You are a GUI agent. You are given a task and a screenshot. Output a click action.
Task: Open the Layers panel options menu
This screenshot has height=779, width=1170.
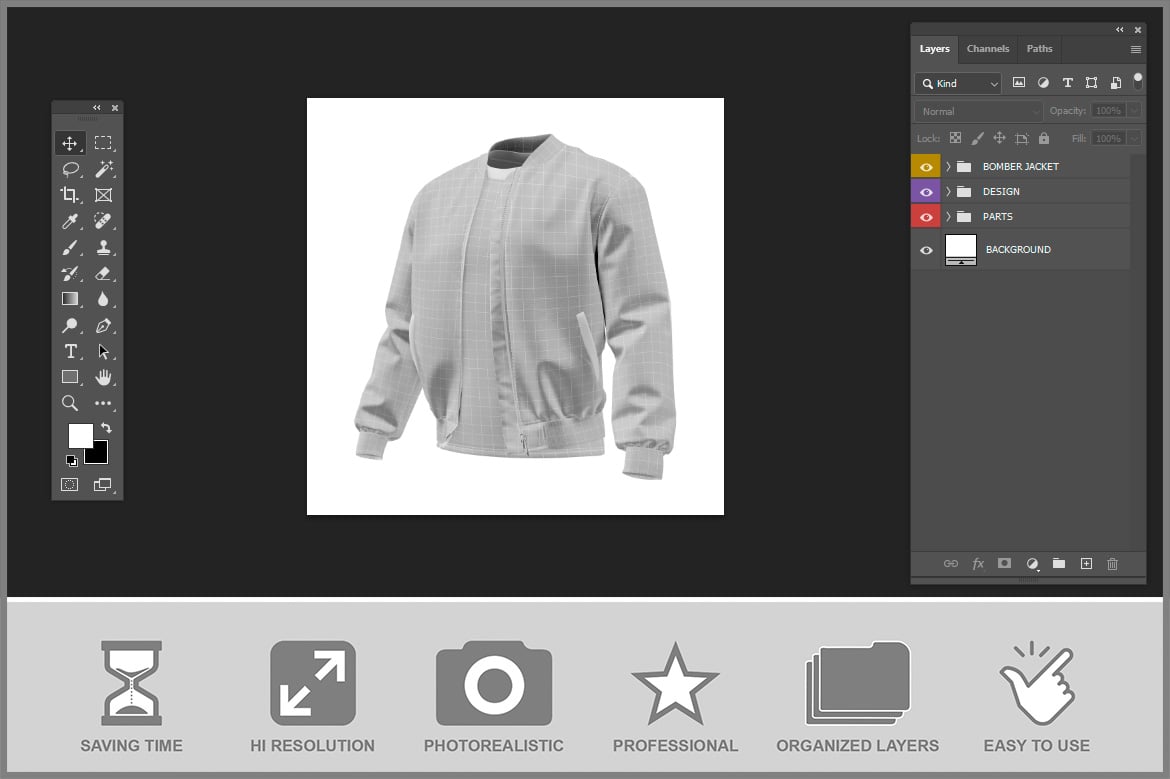(1136, 50)
